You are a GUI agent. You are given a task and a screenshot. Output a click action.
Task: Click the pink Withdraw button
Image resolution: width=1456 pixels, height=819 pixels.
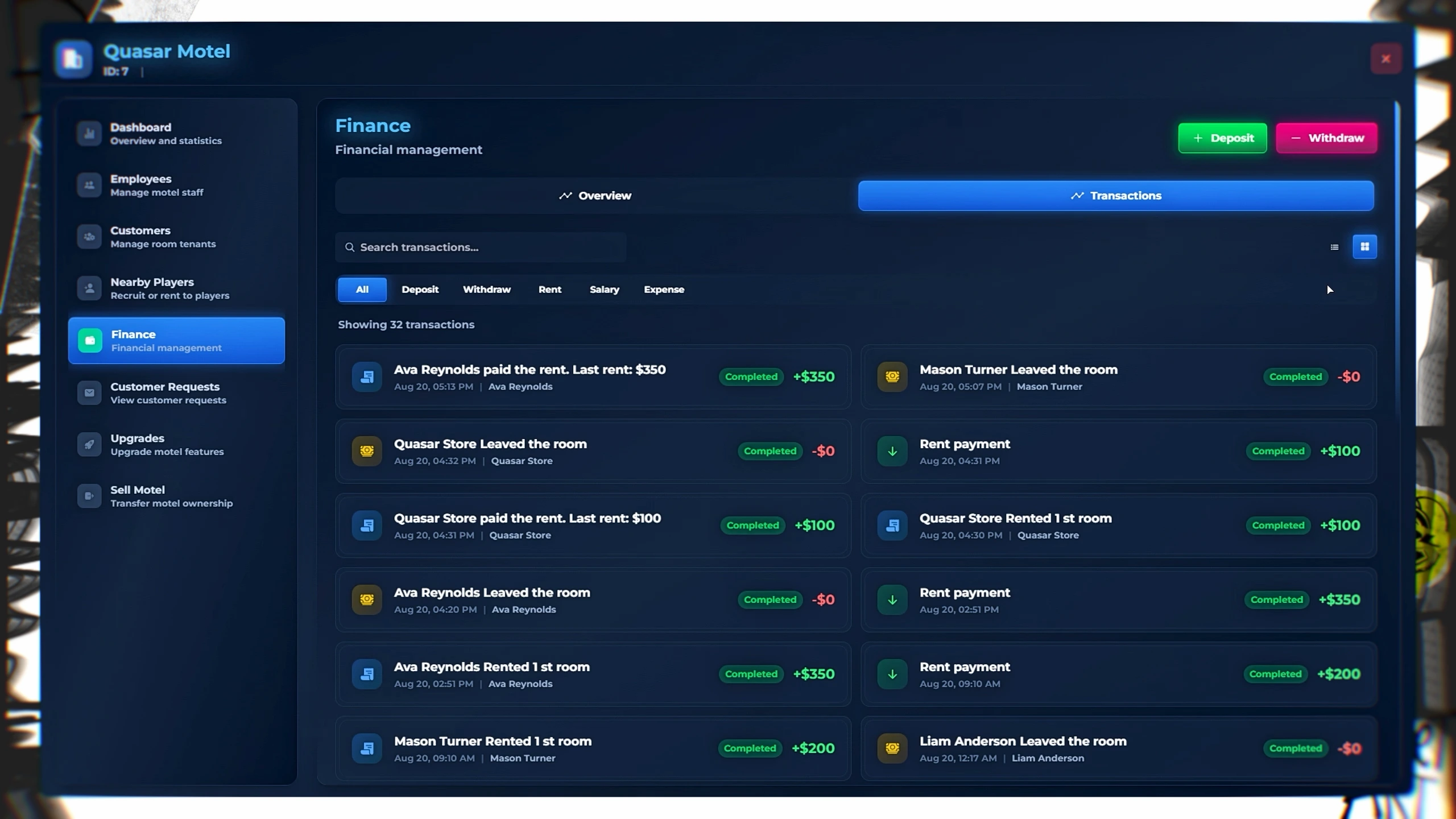point(1326,138)
